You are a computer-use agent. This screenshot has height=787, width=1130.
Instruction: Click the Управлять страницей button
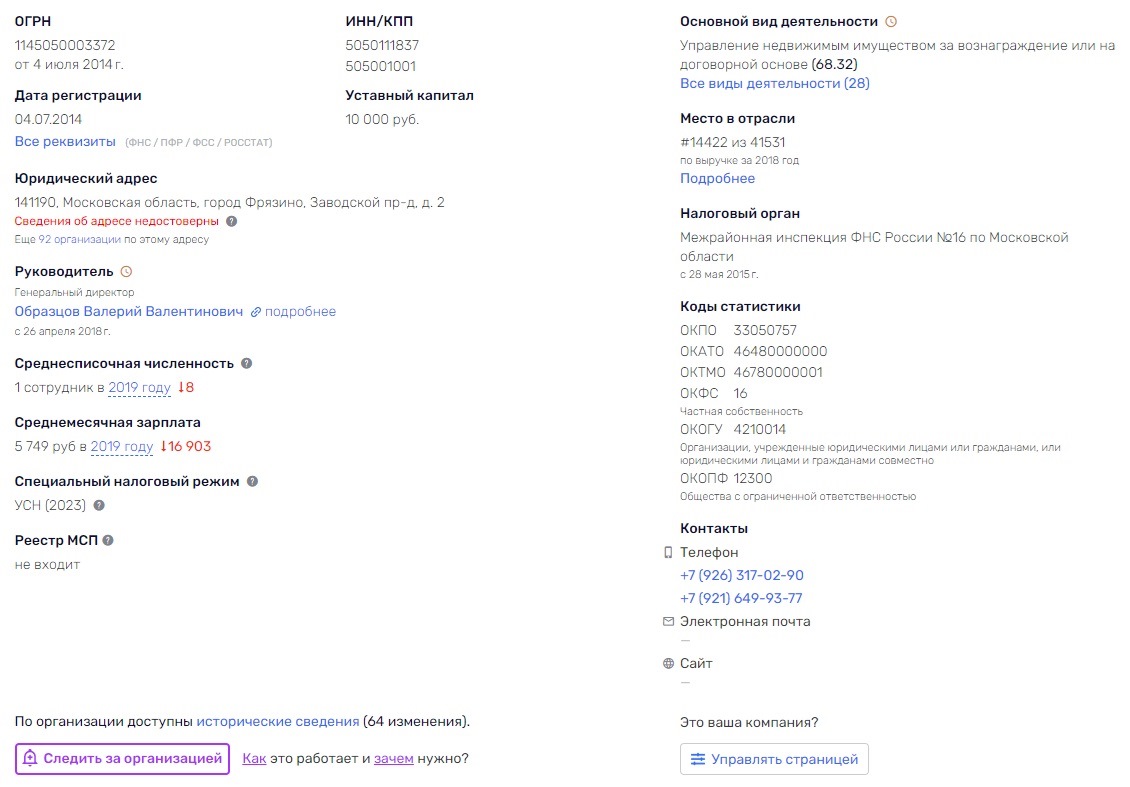tap(774, 759)
